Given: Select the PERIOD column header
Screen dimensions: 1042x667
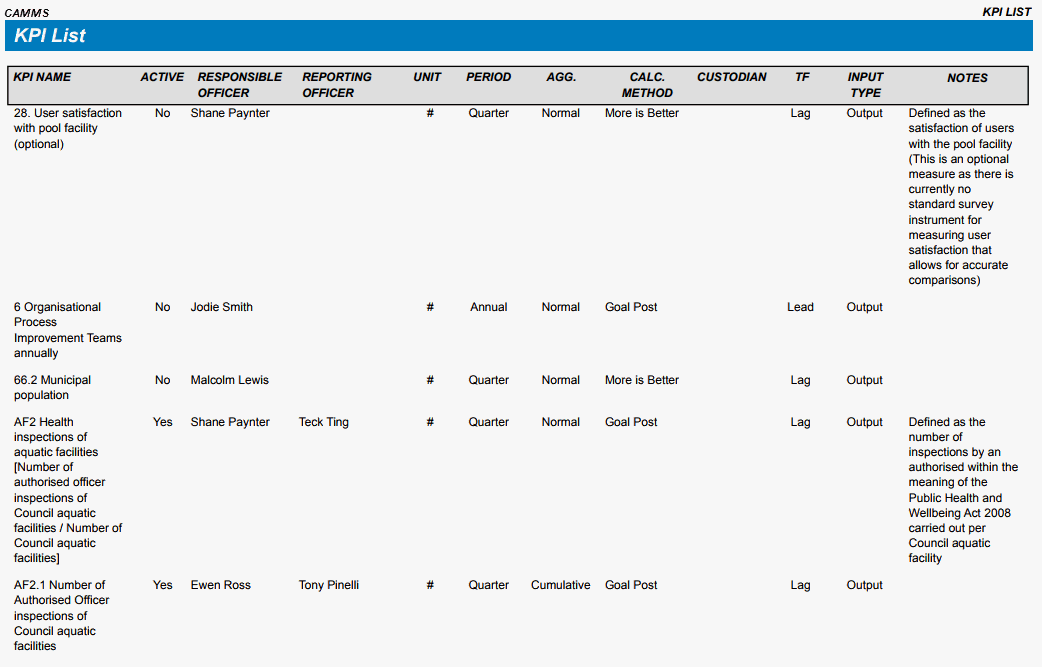Looking at the screenshot, I should (488, 77).
